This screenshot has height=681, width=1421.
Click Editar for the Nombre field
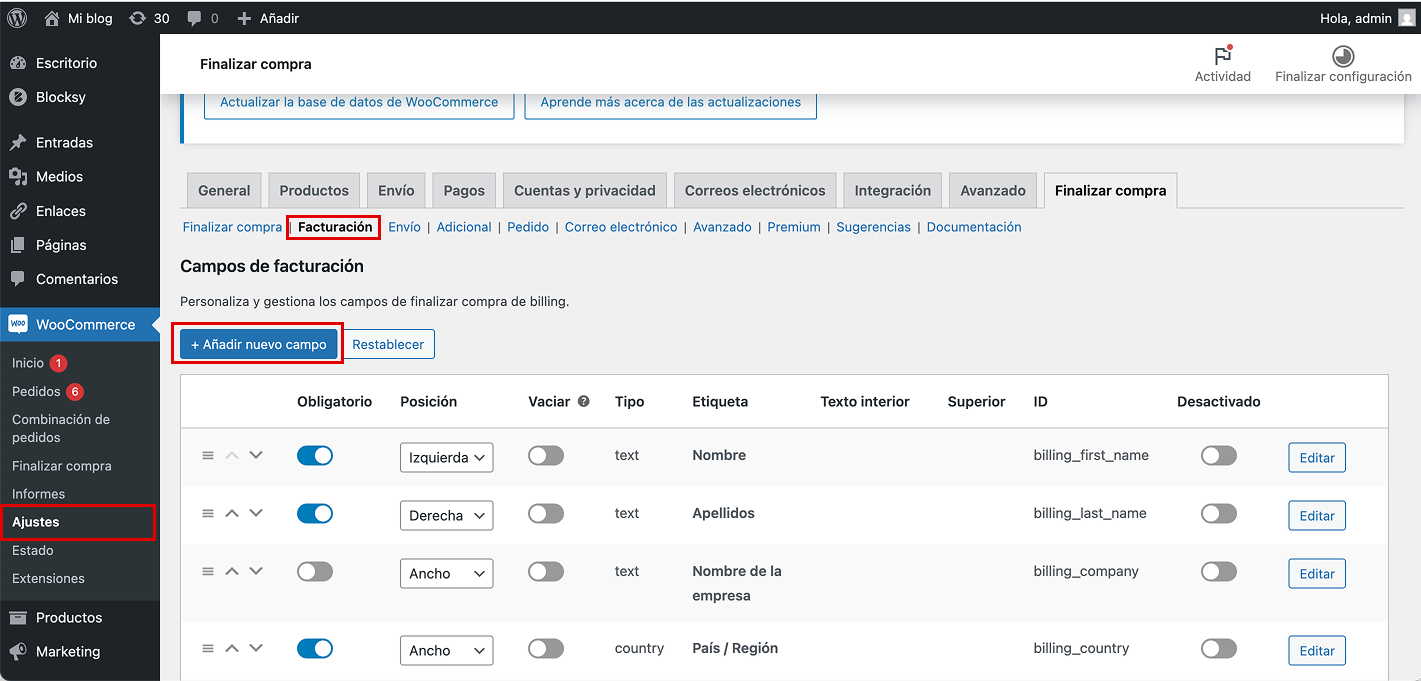(1317, 457)
